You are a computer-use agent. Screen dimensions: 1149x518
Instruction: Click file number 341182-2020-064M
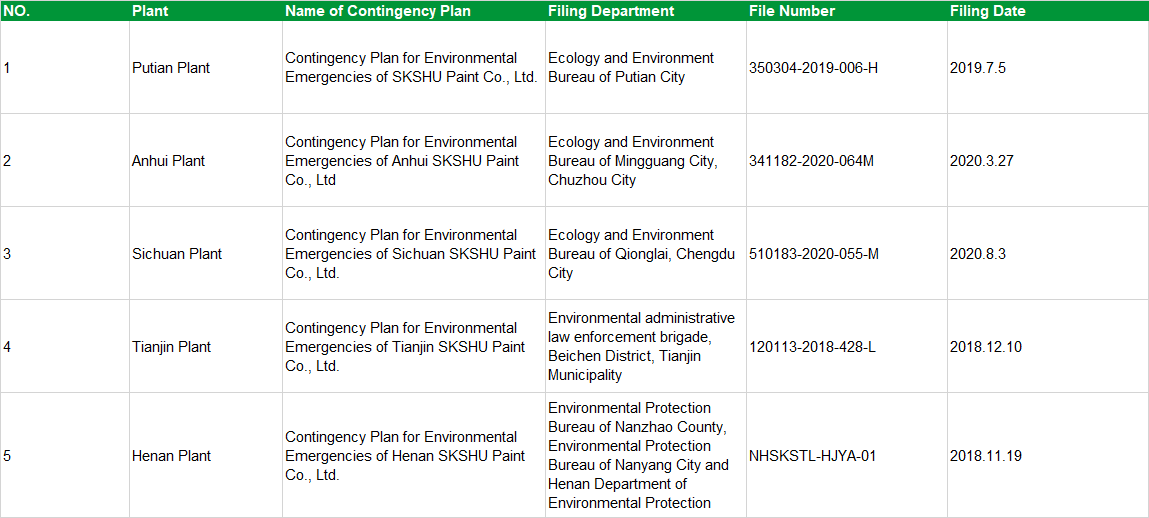[811, 161]
